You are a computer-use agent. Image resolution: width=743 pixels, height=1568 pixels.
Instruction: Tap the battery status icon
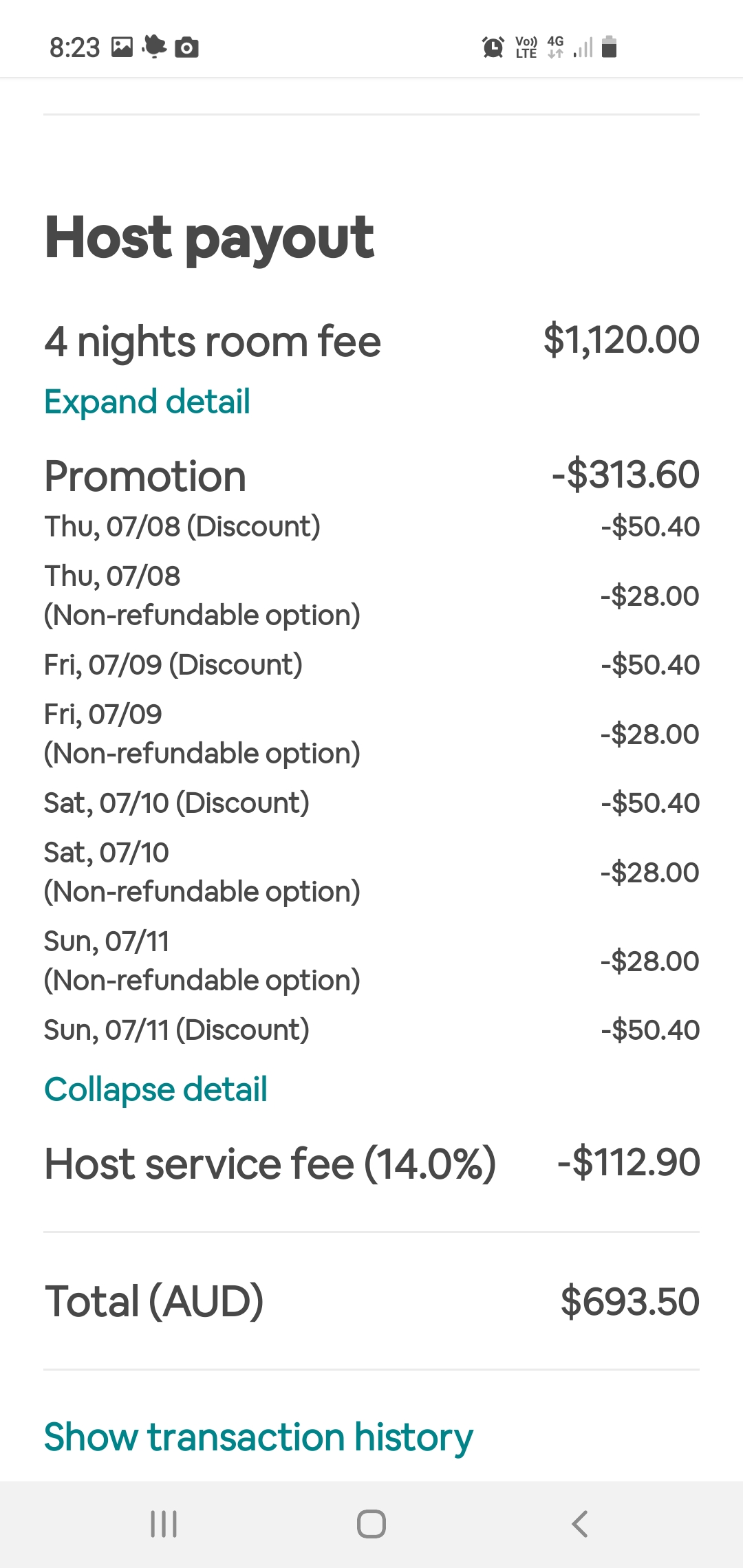[x=609, y=47]
